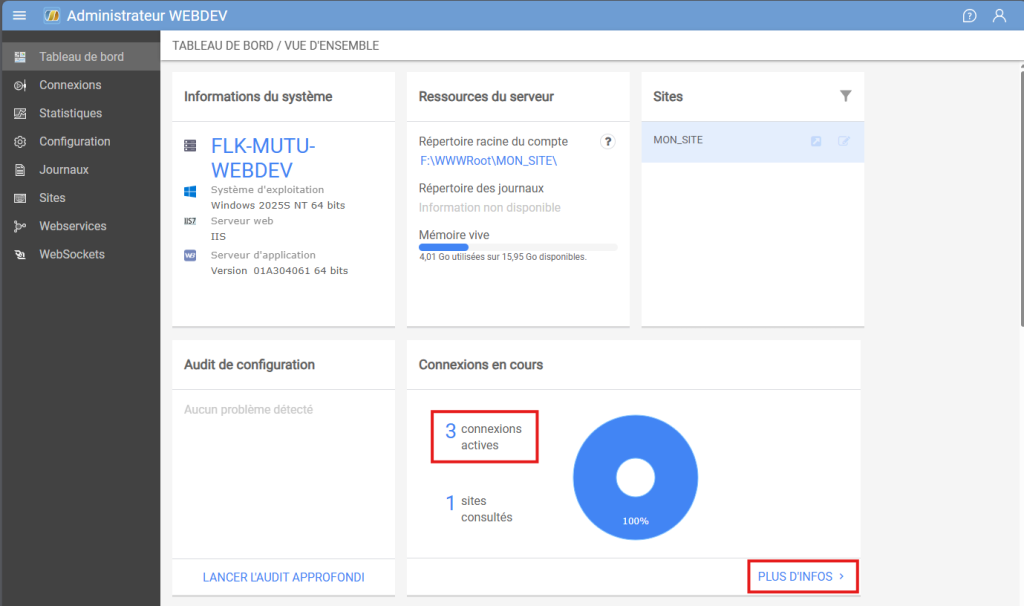Click the Connexions en cours heading
Screen dimensions: 1024x606
[481, 365]
